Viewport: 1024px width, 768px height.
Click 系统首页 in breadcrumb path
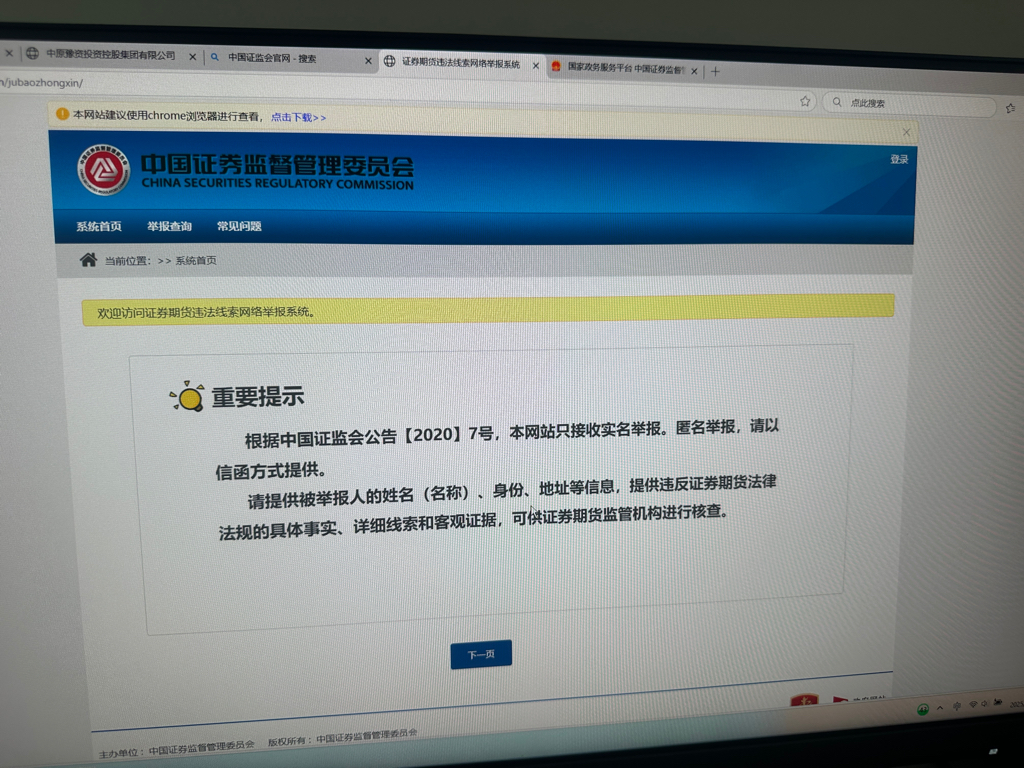[196, 261]
